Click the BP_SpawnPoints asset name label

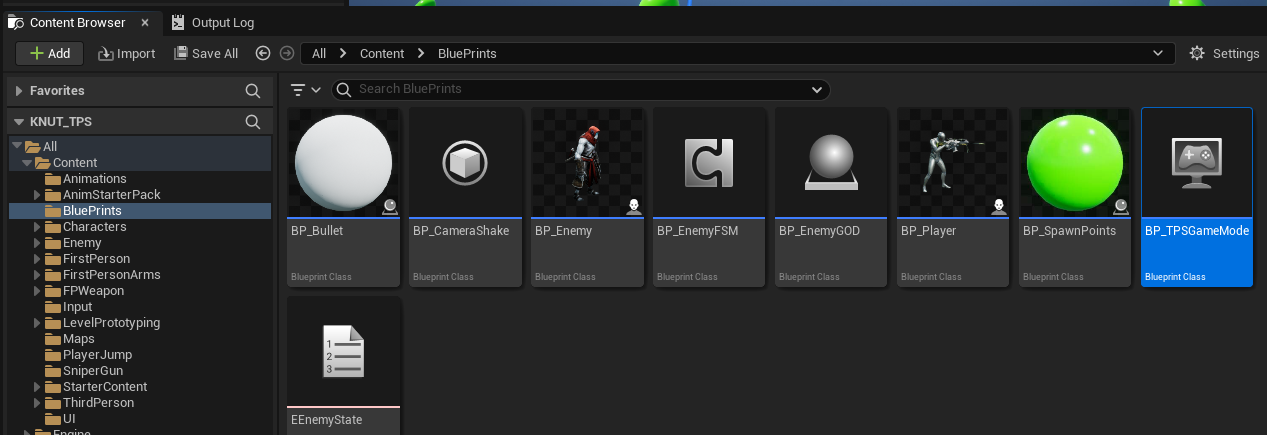pyautogui.click(x=1069, y=231)
